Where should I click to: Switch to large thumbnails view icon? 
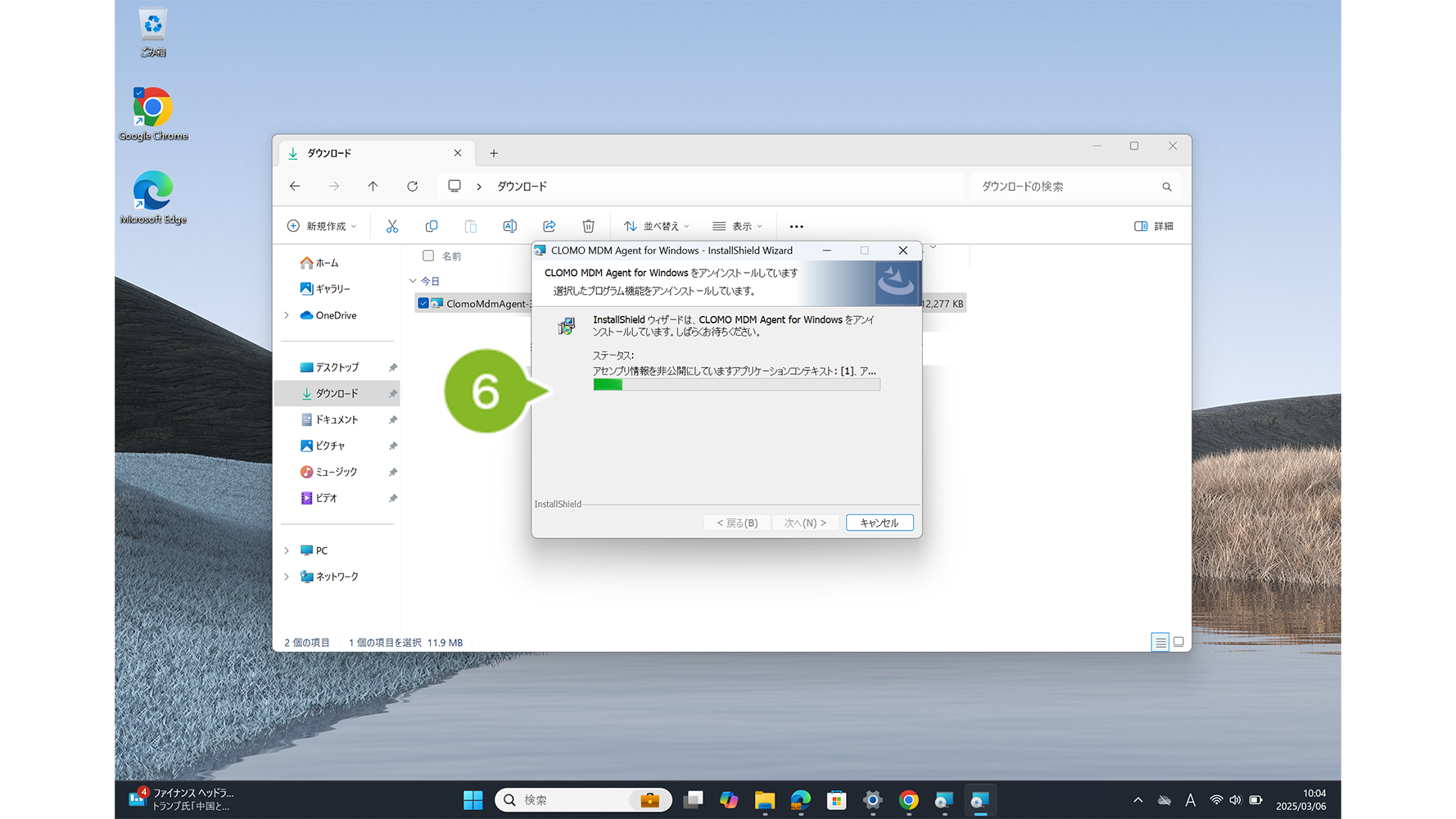pyautogui.click(x=1178, y=642)
